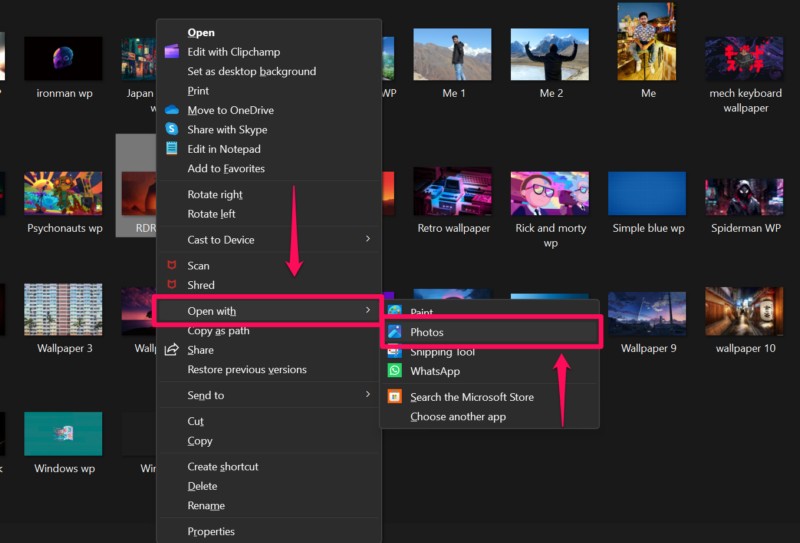Click Choose another app option
The image size is (800, 543).
(x=458, y=417)
